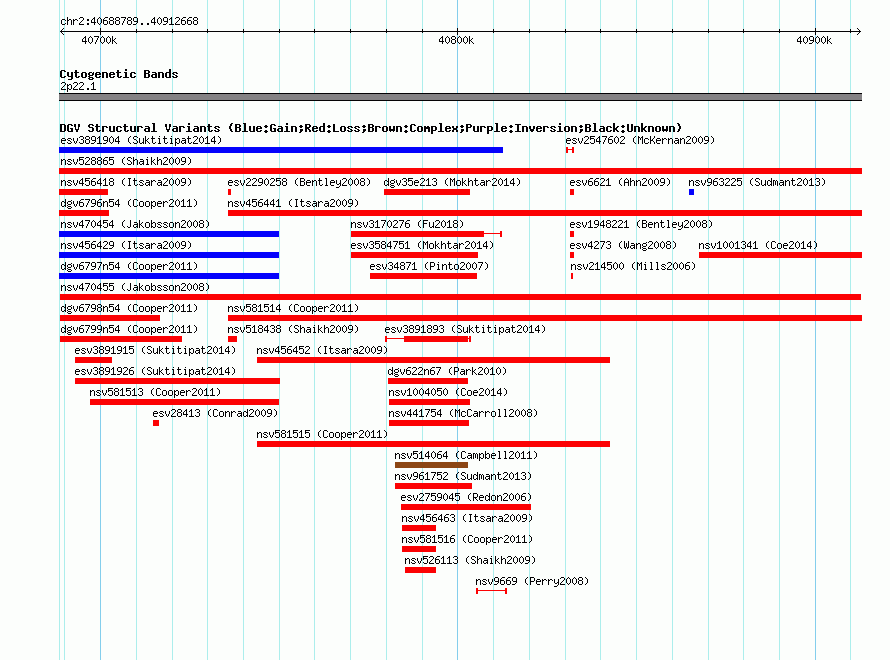Select nsv470455 (Jakobsson2008) label
The height and width of the screenshot is (660, 890).
135,287
